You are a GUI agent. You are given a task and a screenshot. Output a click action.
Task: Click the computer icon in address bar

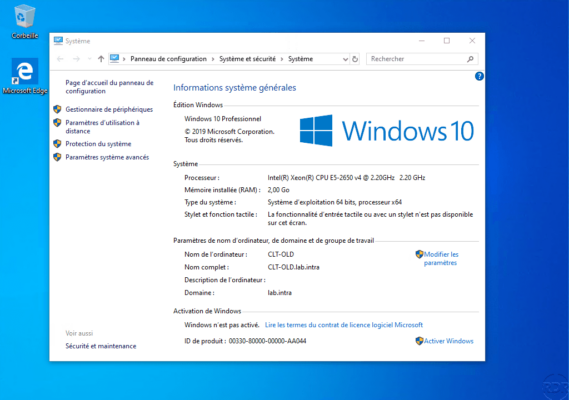pyautogui.click(x=114, y=58)
